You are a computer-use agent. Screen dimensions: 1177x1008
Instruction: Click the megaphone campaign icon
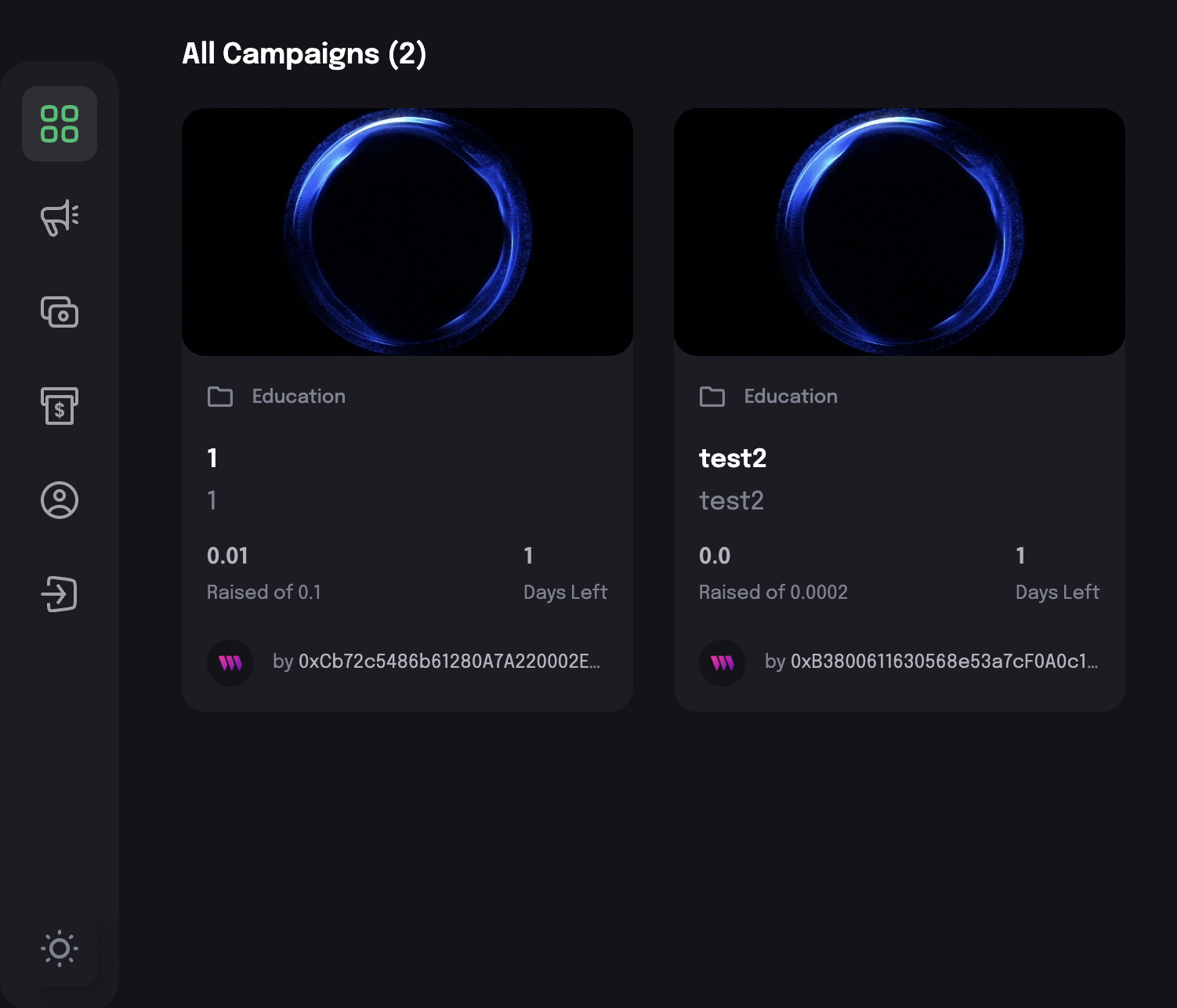(x=60, y=218)
